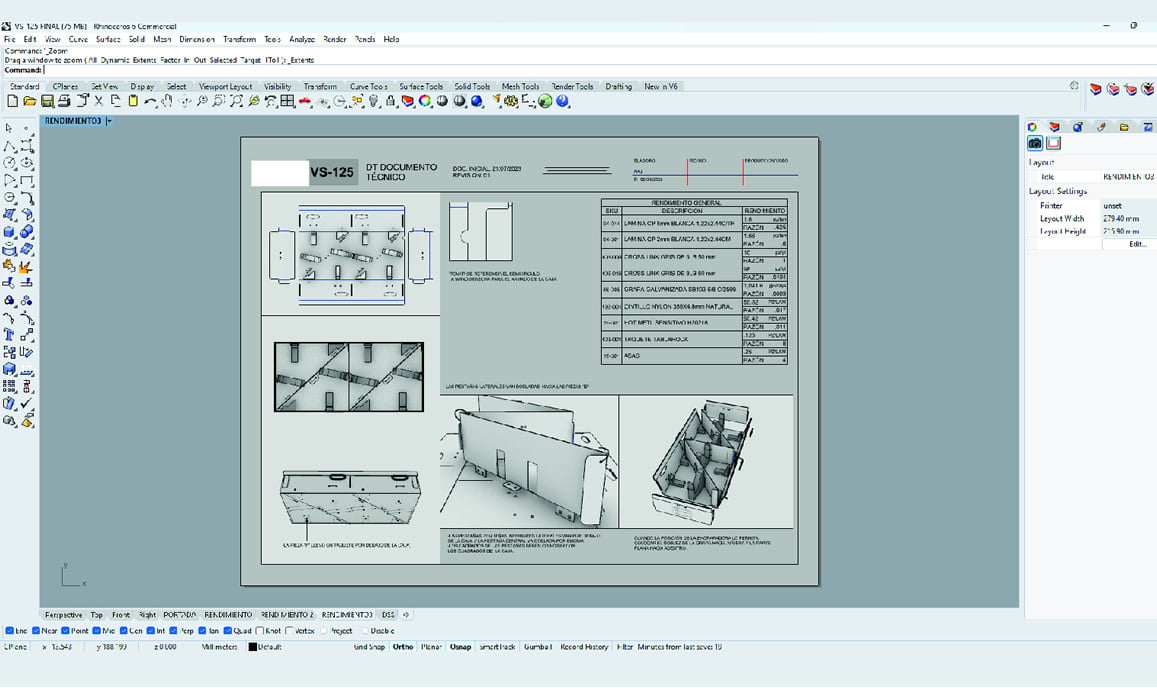Screen dimensions: 1157x688
Task: Open the RENDIMIENTO3 viewport title dropdown arrow
Action: 108,121
